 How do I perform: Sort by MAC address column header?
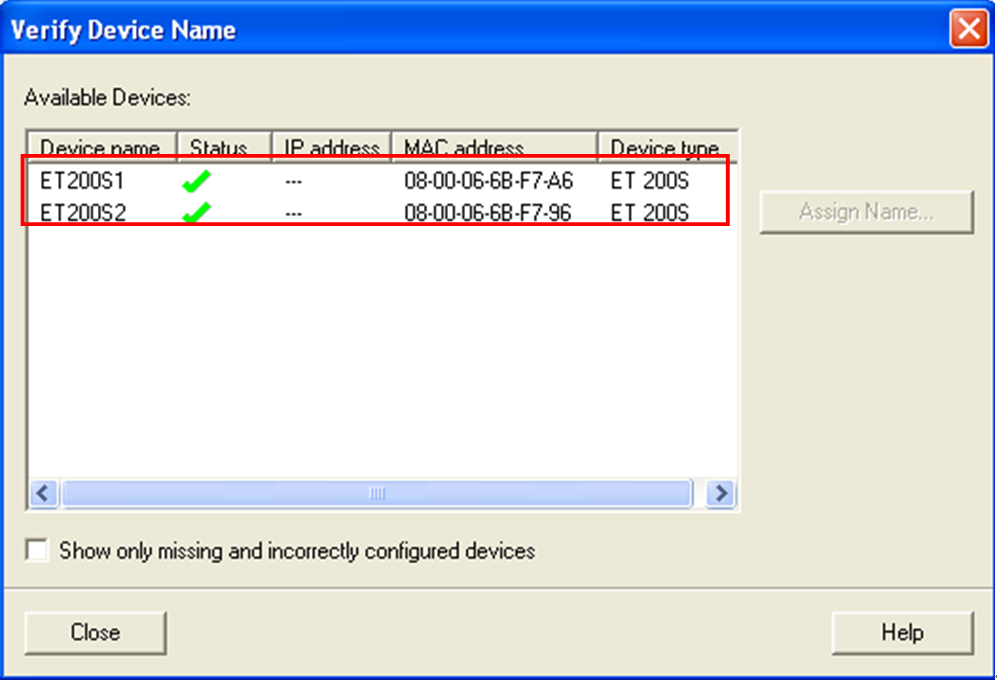pos(495,147)
